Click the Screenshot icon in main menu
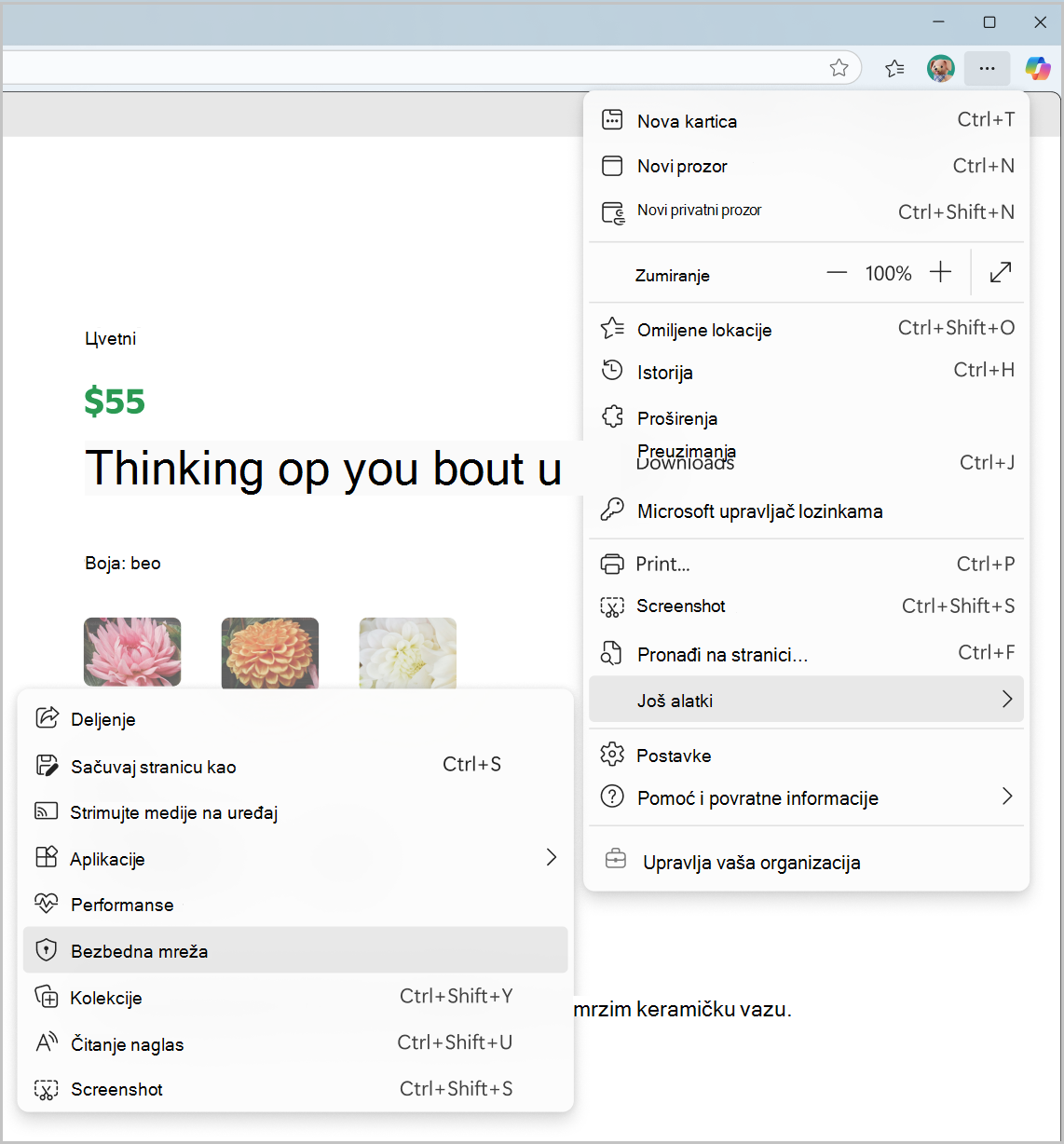 pyautogui.click(x=612, y=607)
